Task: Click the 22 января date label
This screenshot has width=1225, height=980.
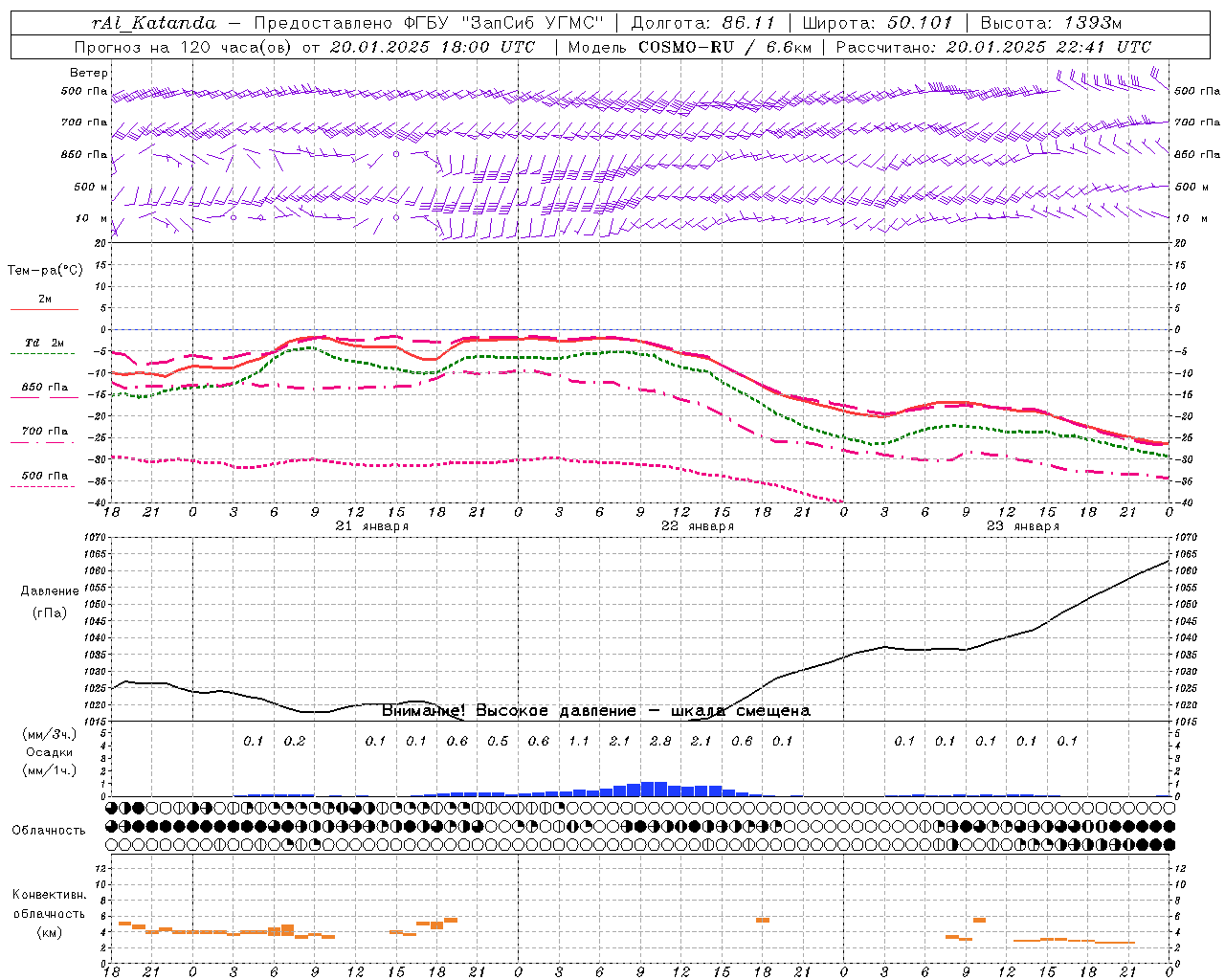Action: tap(698, 526)
